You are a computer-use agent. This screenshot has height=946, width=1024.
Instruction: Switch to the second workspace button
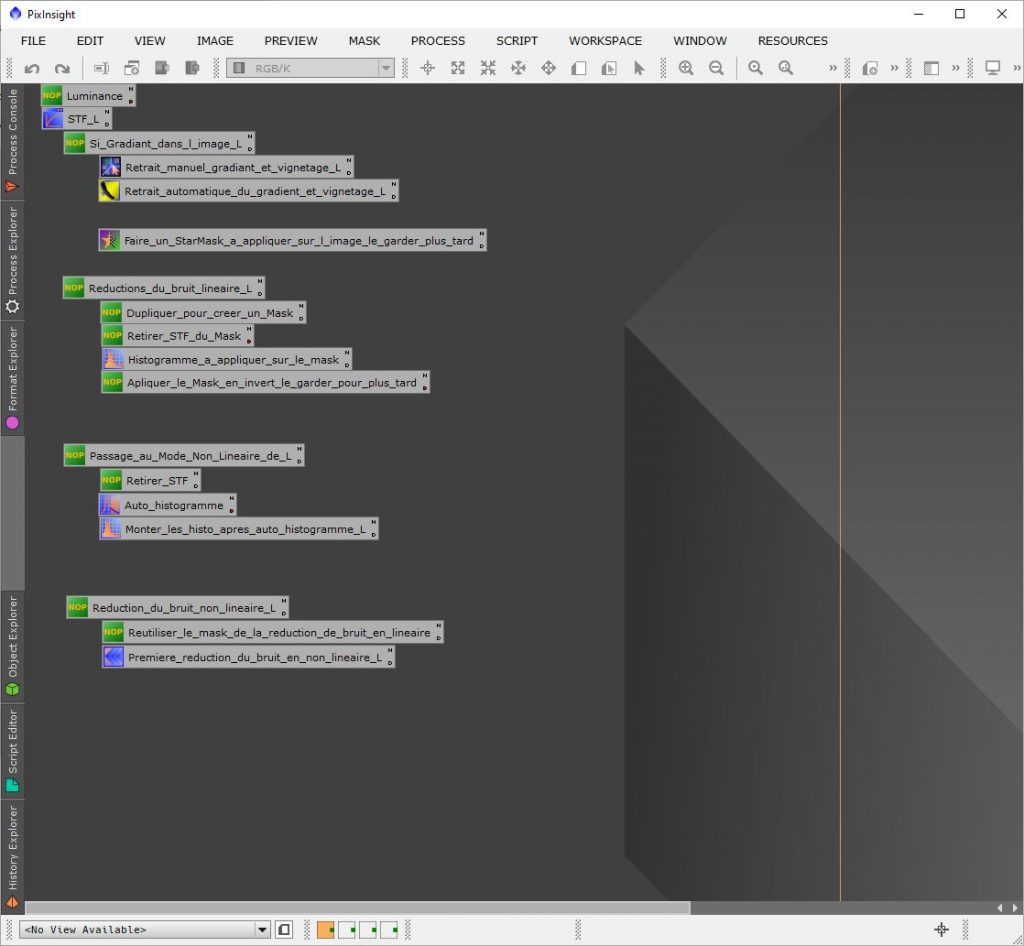(347, 929)
